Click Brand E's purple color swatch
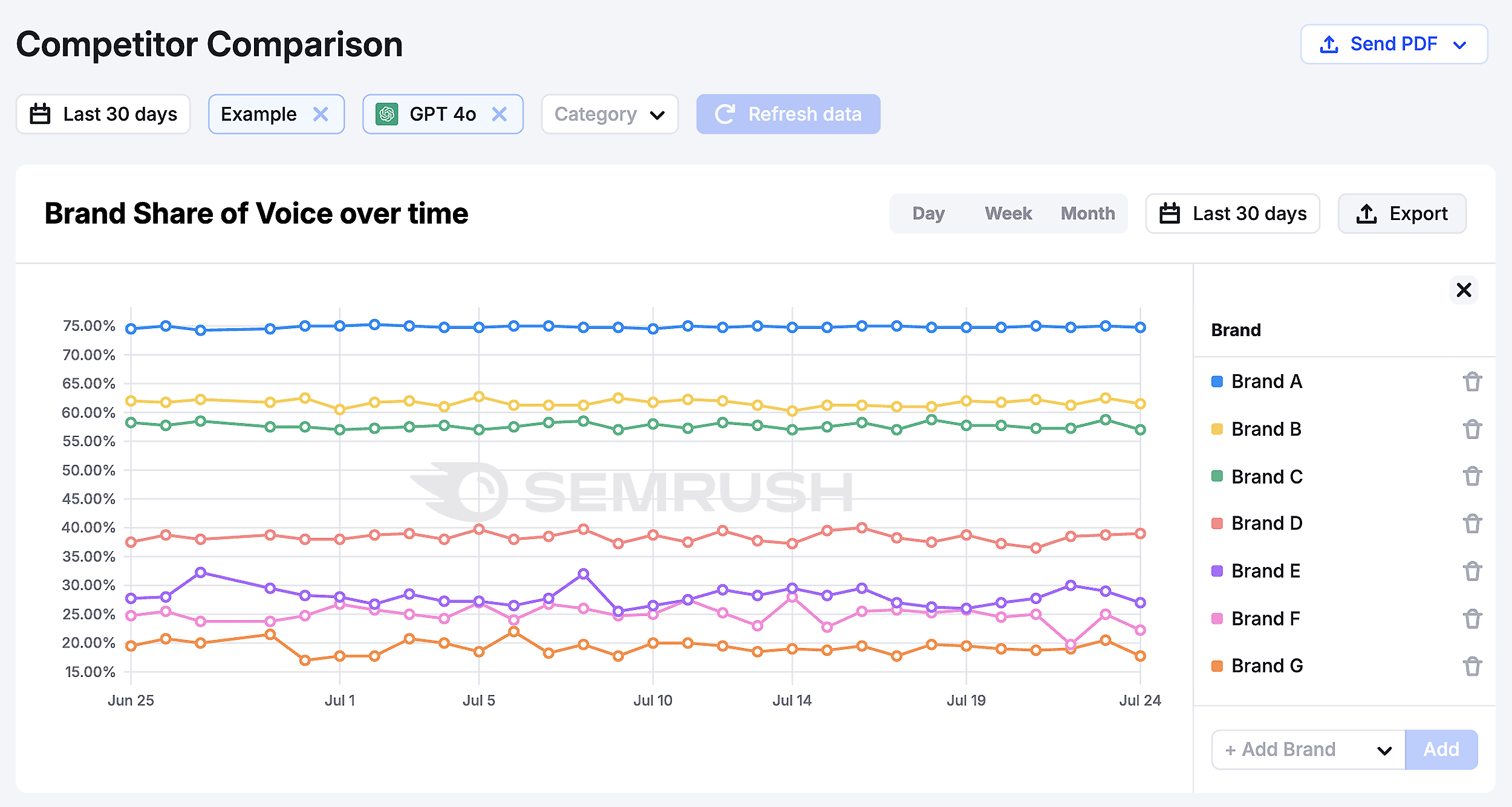 [1217, 571]
